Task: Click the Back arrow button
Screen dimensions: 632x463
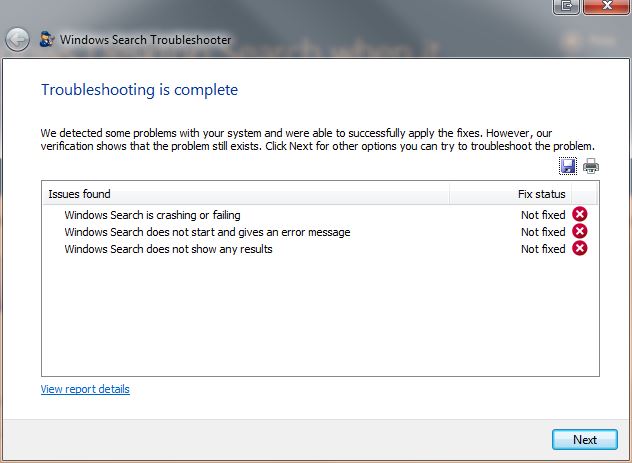Action: (17, 39)
